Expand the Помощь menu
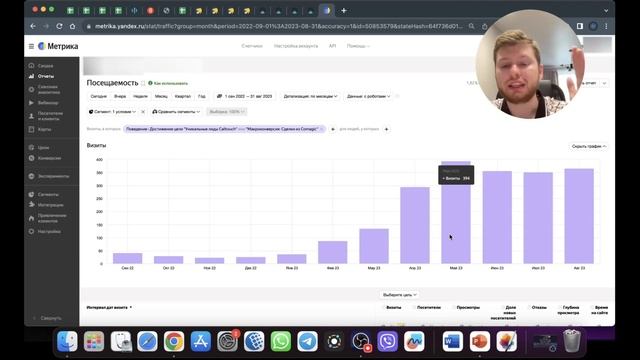 coord(358,46)
